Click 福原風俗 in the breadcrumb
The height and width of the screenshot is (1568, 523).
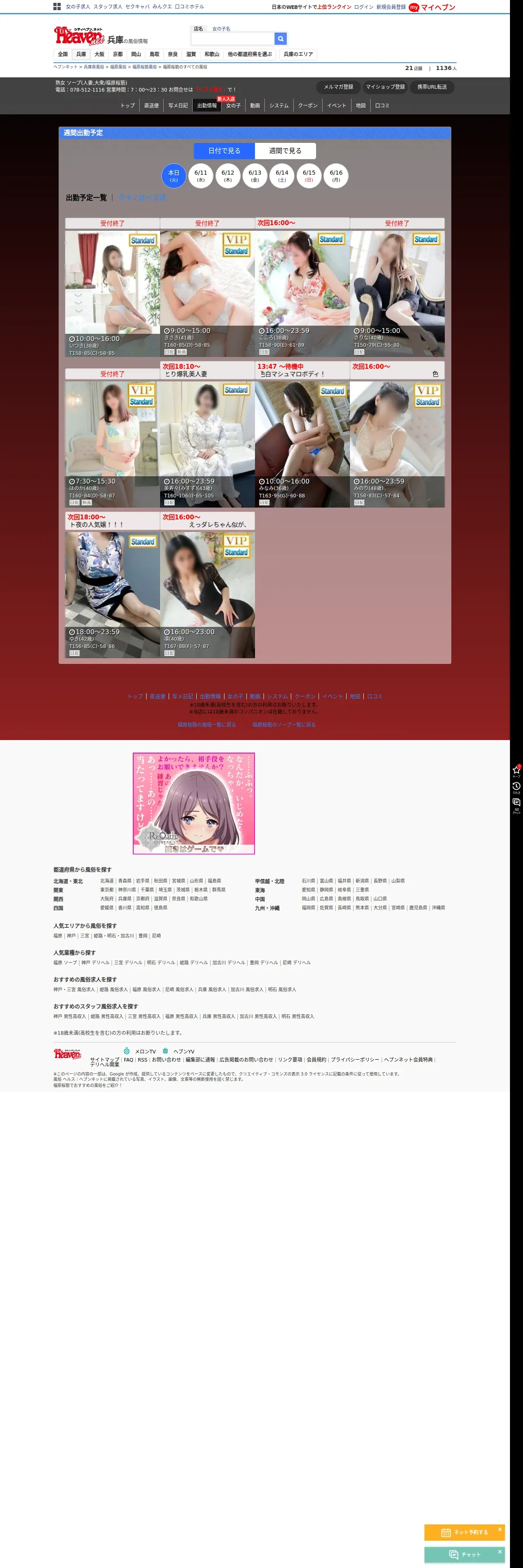coord(118,67)
